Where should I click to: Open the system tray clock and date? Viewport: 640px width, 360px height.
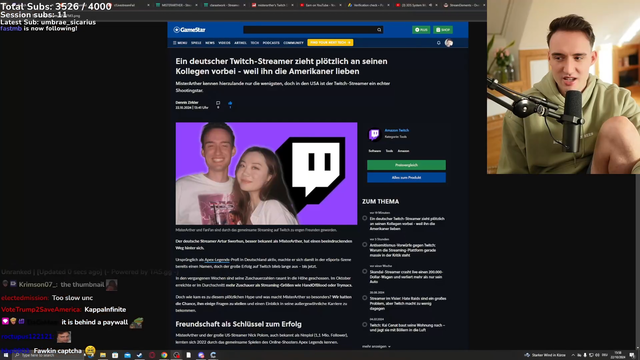[x=617, y=355]
